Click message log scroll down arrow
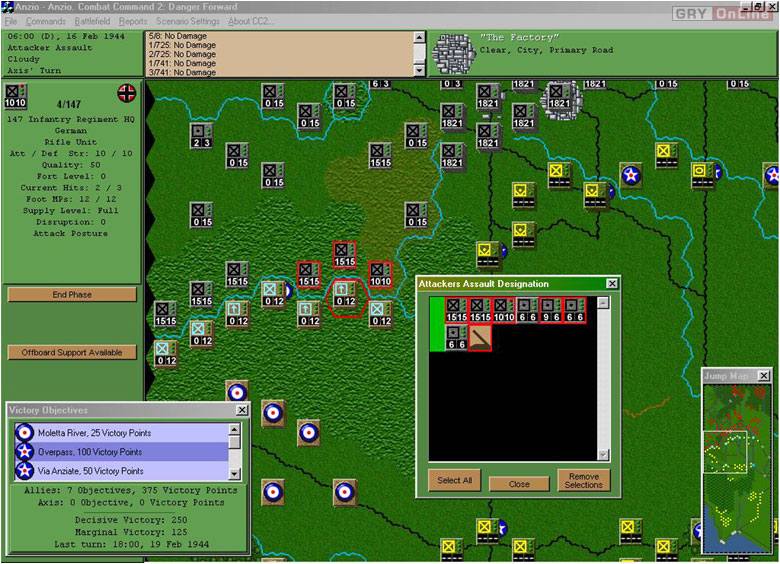Image resolution: width=780 pixels, height=564 pixels. 419,71
